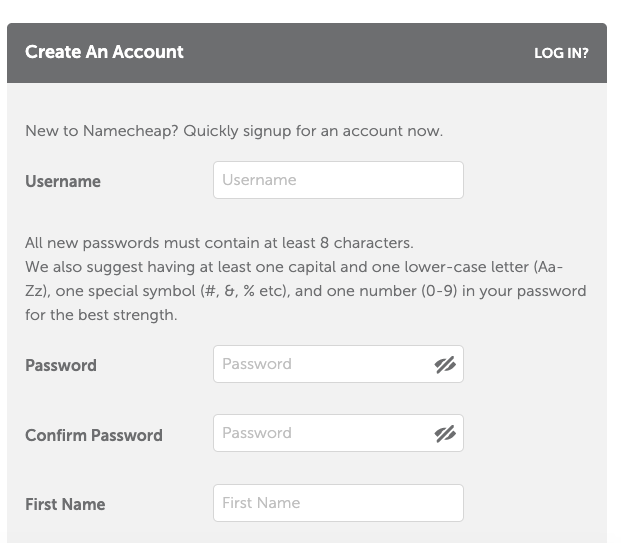This screenshot has width=621, height=543.
Task: Click the bold Username label
Action: point(63,181)
